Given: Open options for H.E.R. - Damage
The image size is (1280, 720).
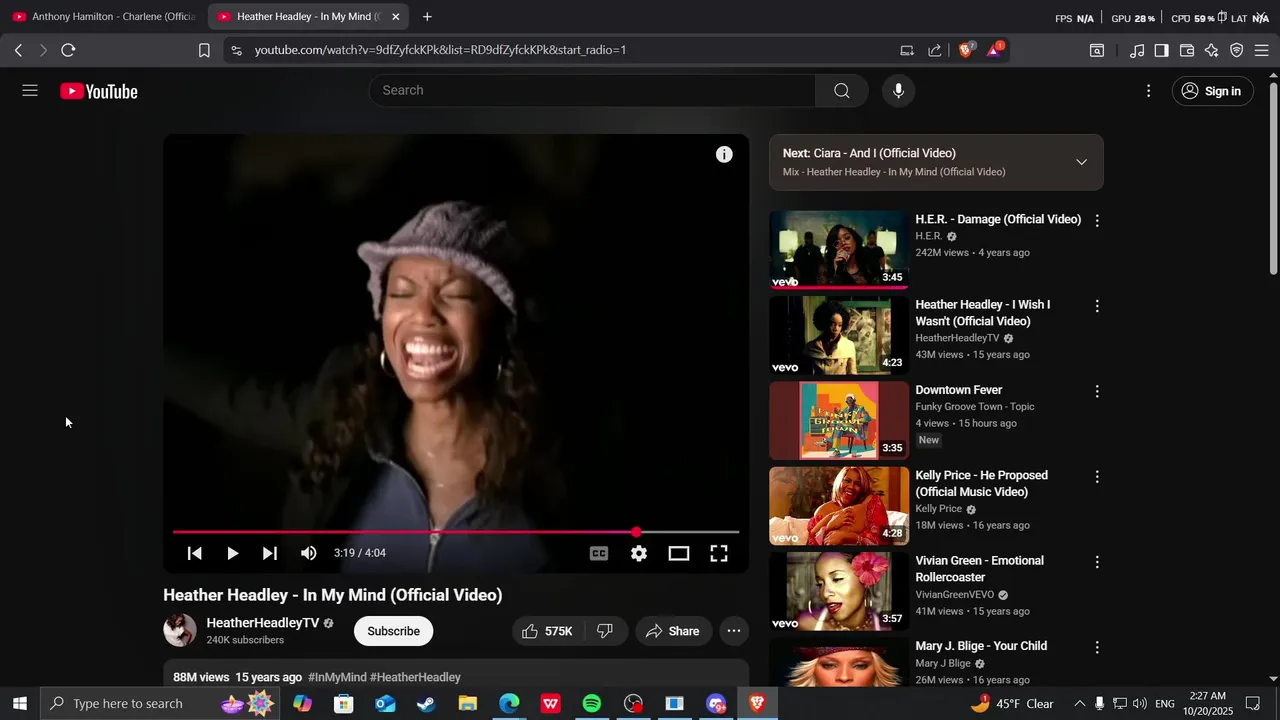Looking at the screenshot, I should [x=1097, y=221].
